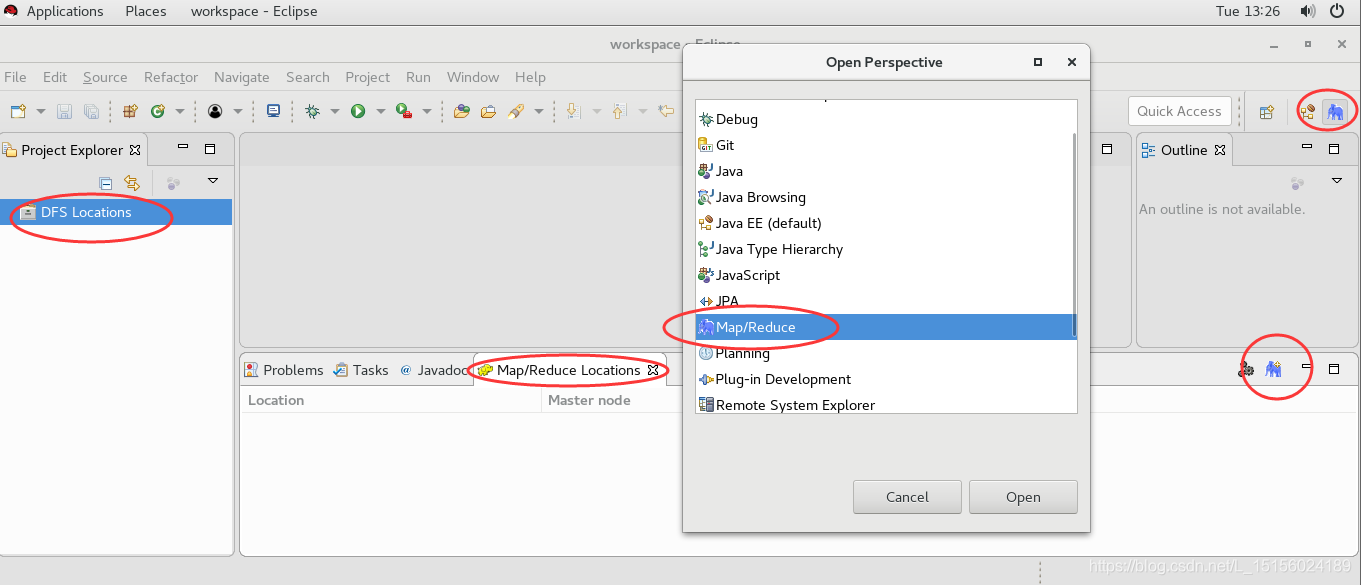Click Open in Open Perspective dialog
Image resolution: width=1361 pixels, height=585 pixels.
point(1023,497)
